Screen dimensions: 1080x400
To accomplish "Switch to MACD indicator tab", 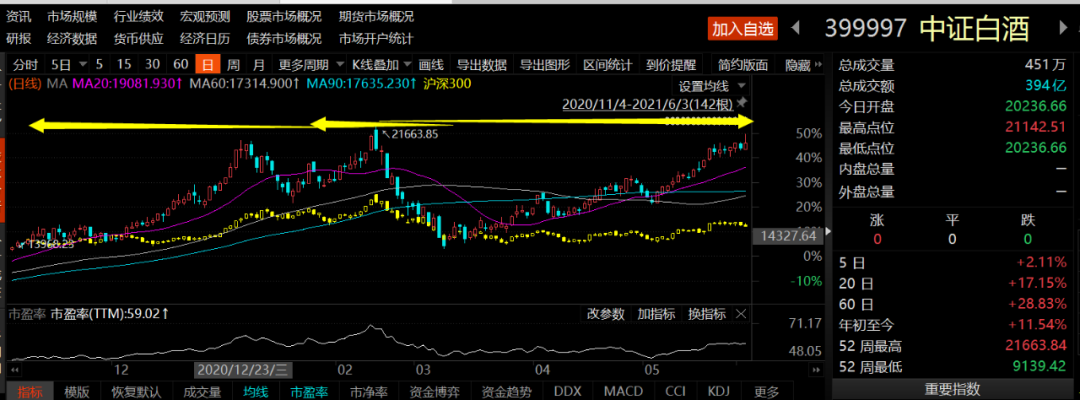I will pyautogui.click(x=623, y=392).
